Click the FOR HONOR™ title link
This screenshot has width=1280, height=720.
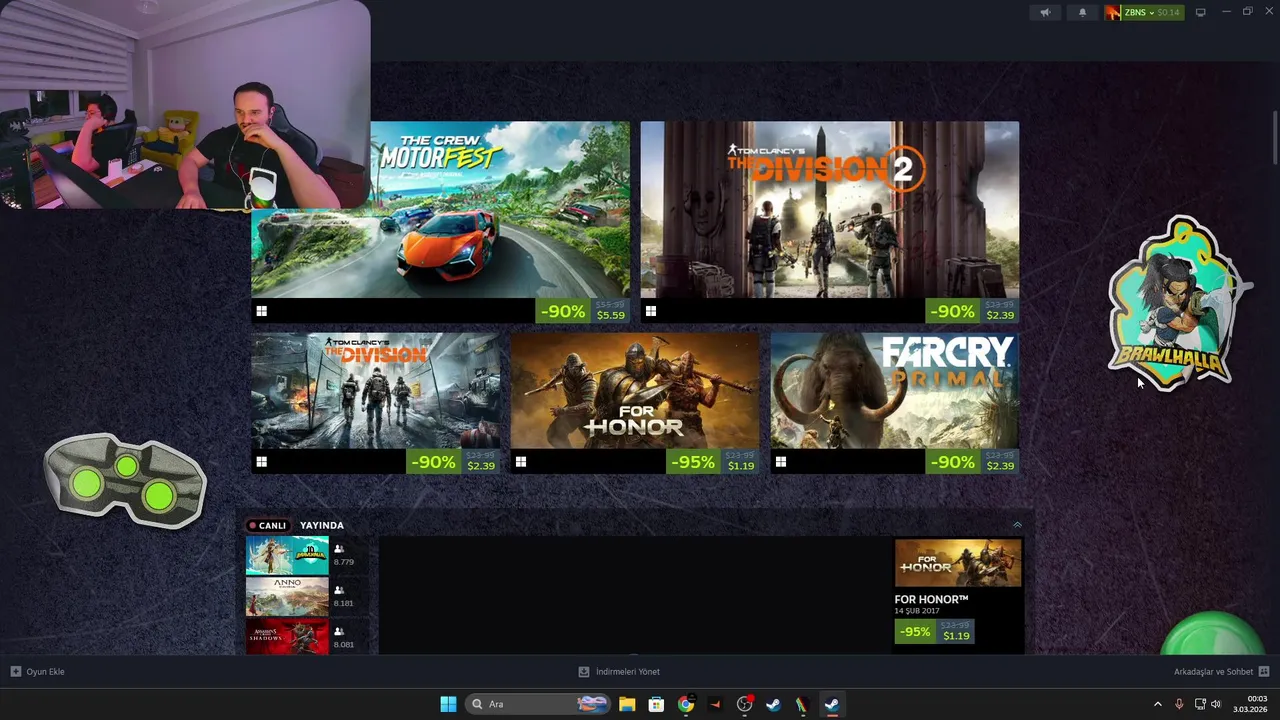click(931, 600)
